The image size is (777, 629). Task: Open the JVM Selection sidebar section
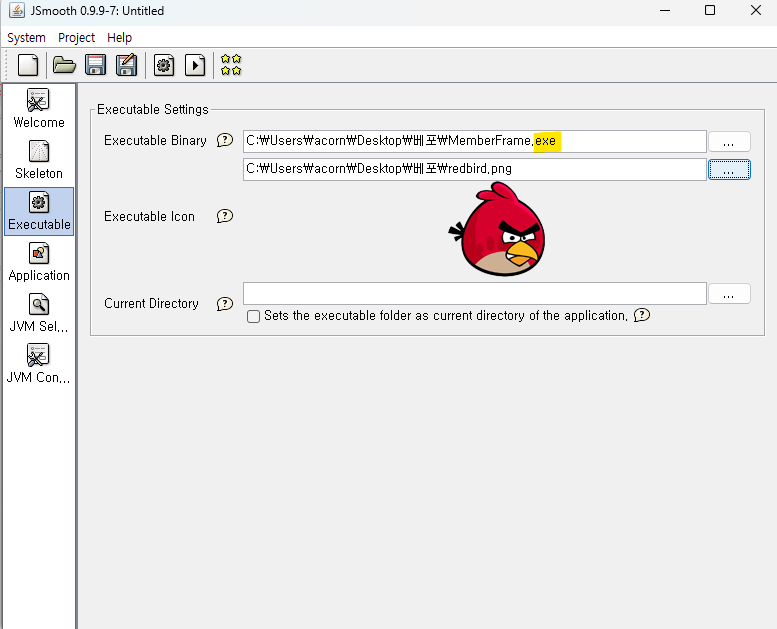click(39, 313)
